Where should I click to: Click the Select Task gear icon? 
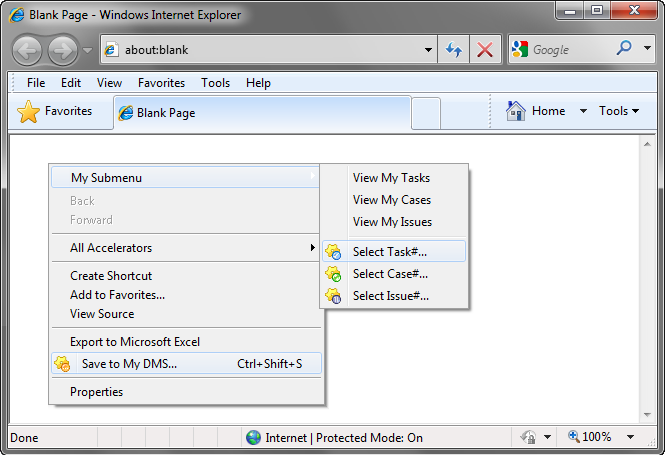[333, 252]
